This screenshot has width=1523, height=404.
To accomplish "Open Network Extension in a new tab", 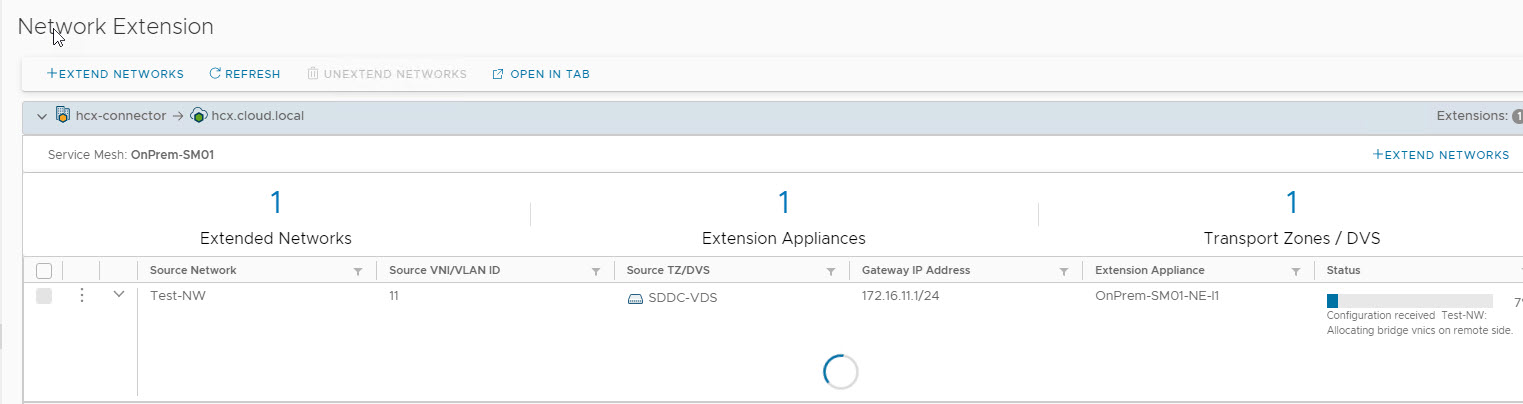I will point(541,74).
